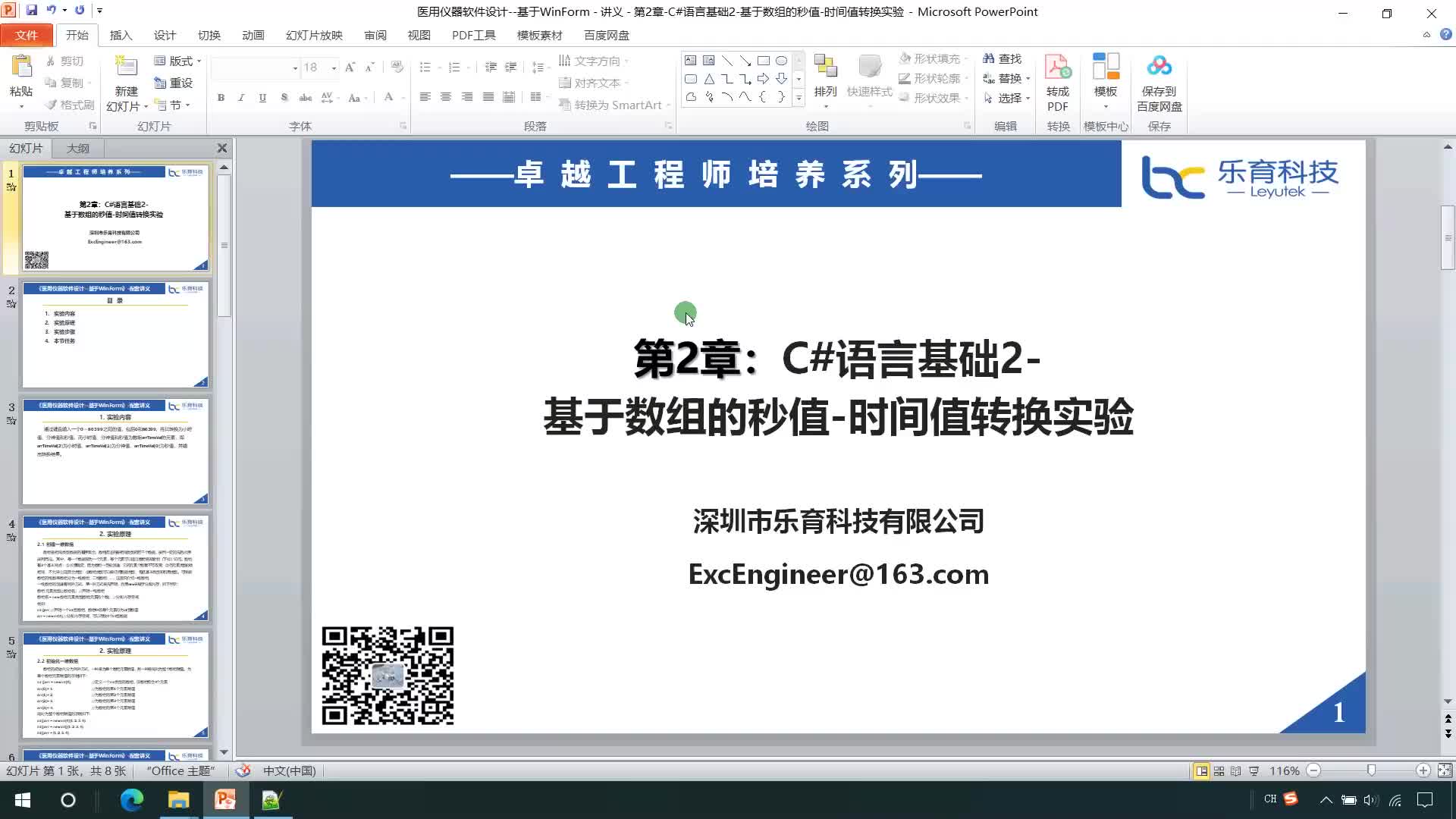Screen dimensions: 1456x819
Task: Open the Insert (插入) ribbon tab
Action: 121,35
